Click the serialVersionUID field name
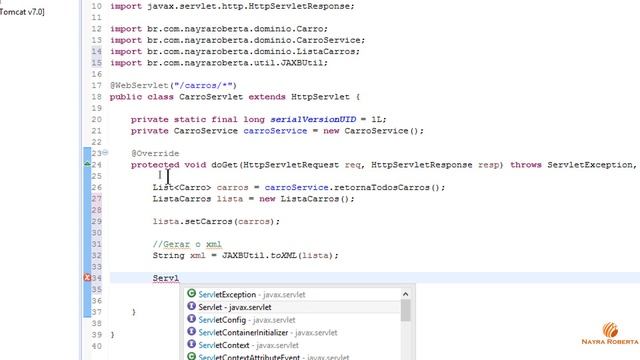 (313, 120)
